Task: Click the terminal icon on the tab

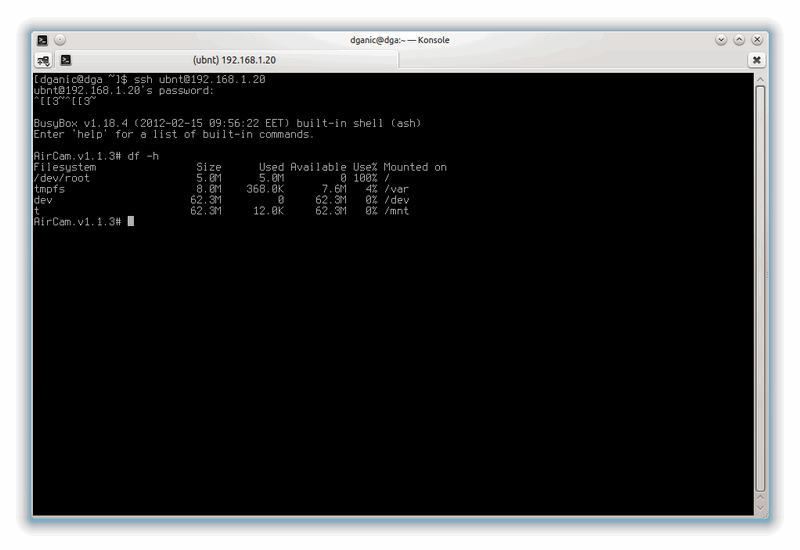Action: coord(66,60)
